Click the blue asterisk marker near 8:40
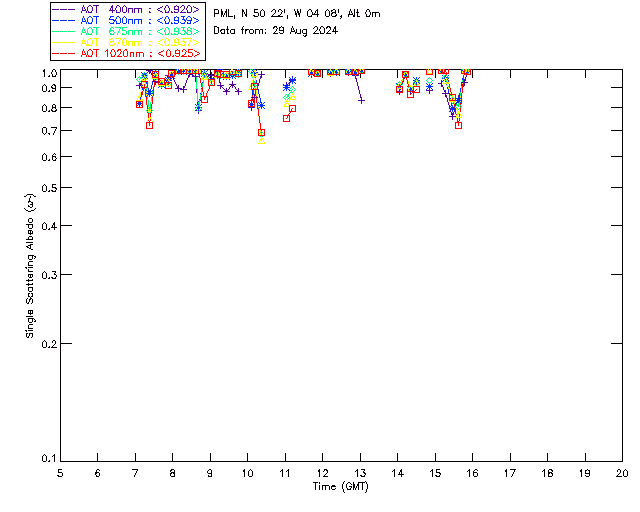The image size is (640, 512). (198, 108)
